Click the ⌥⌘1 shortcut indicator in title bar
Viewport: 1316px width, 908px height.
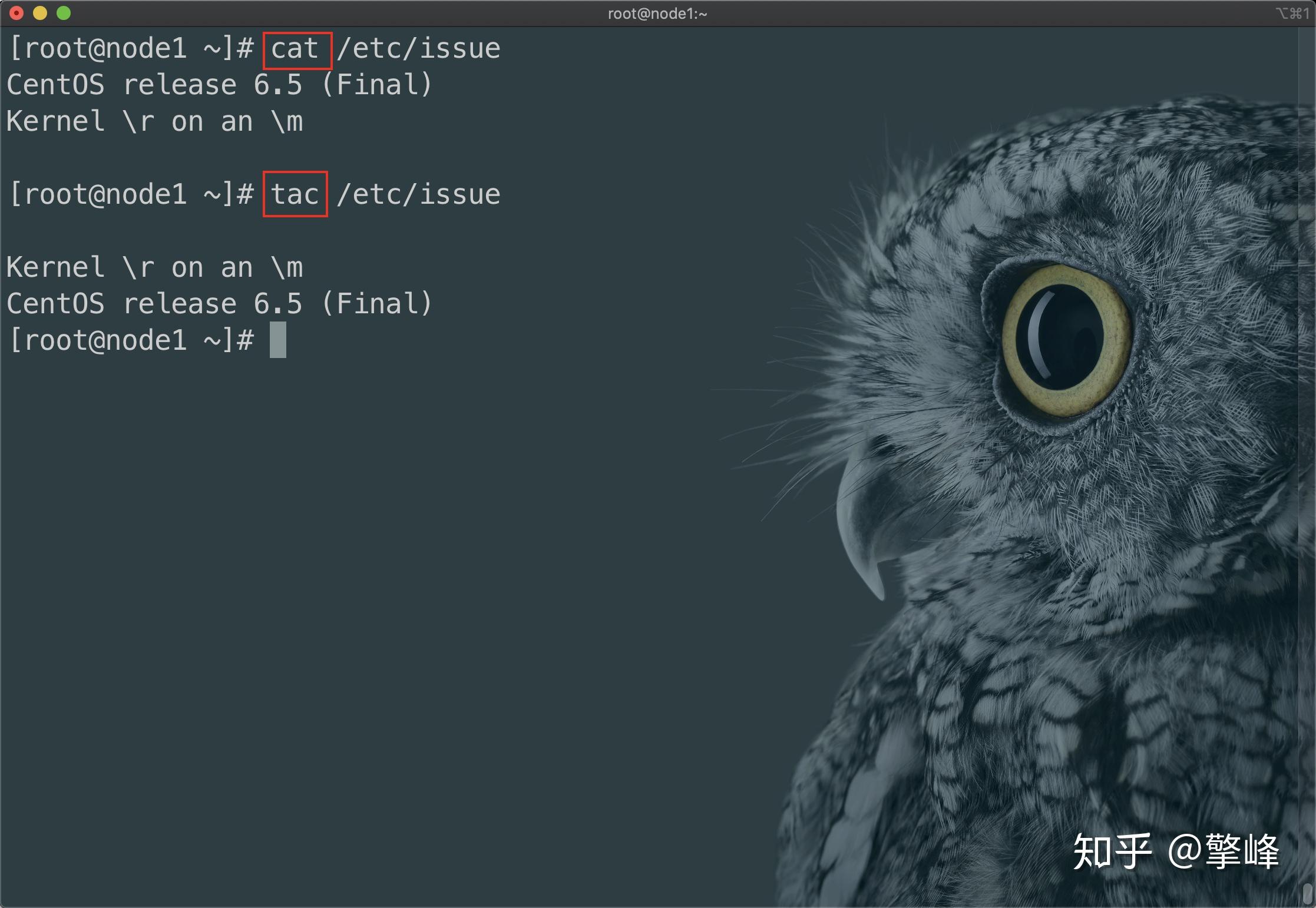point(1292,13)
